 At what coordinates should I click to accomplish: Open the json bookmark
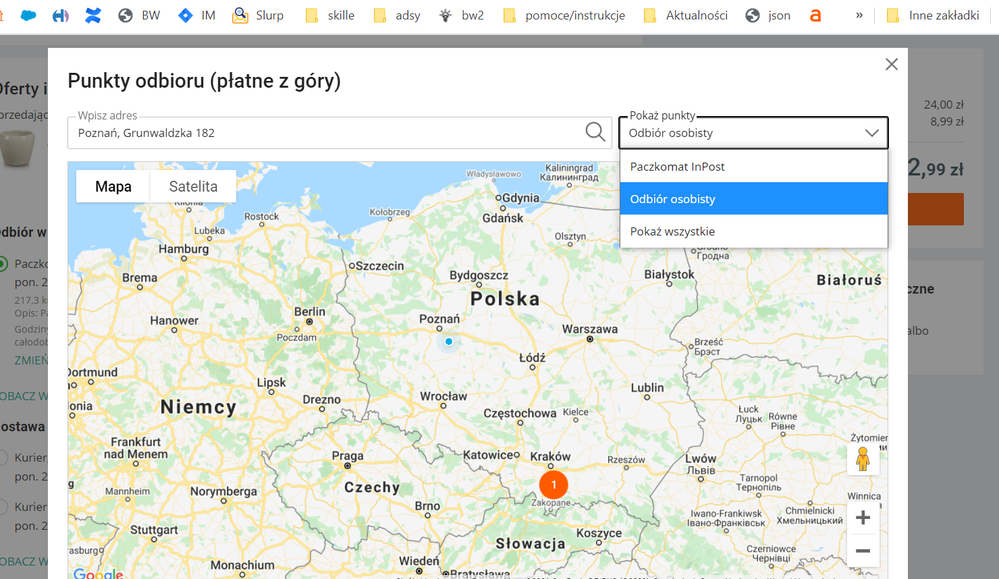768,15
